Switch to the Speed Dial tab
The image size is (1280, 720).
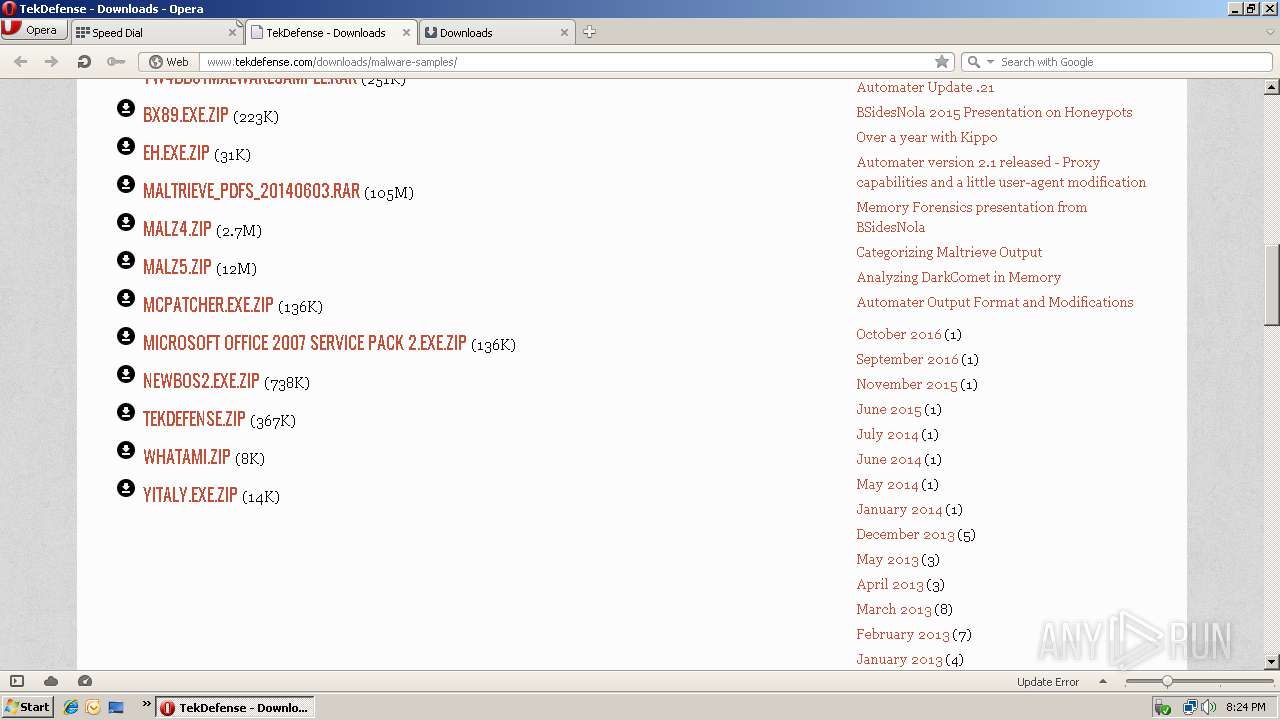[155, 32]
